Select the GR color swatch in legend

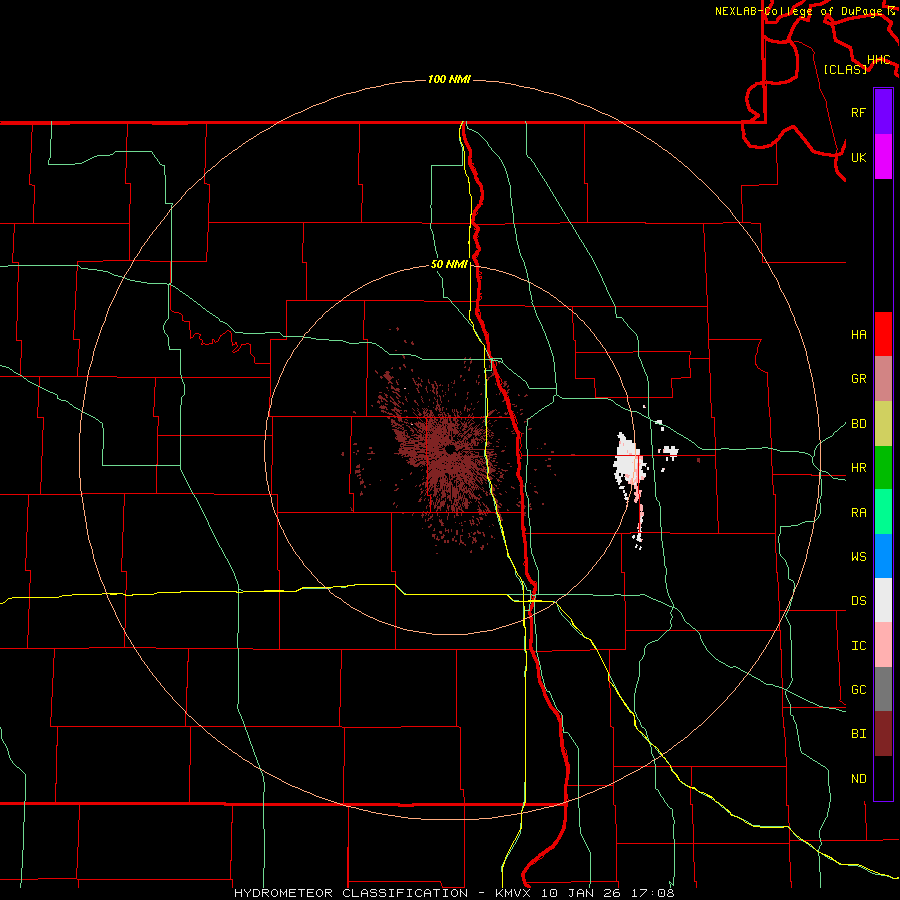tap(883, 378)
